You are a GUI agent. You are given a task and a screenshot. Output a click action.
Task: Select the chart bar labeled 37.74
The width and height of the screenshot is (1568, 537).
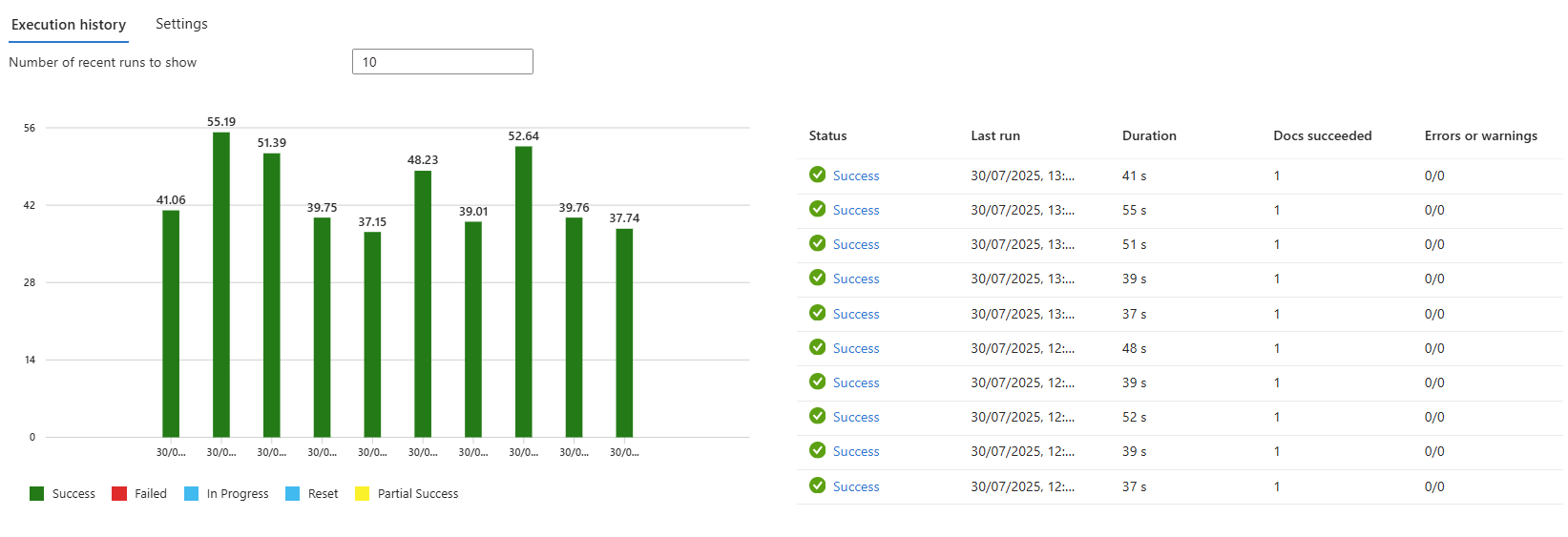pyautogui.click(x=624, y=333)
